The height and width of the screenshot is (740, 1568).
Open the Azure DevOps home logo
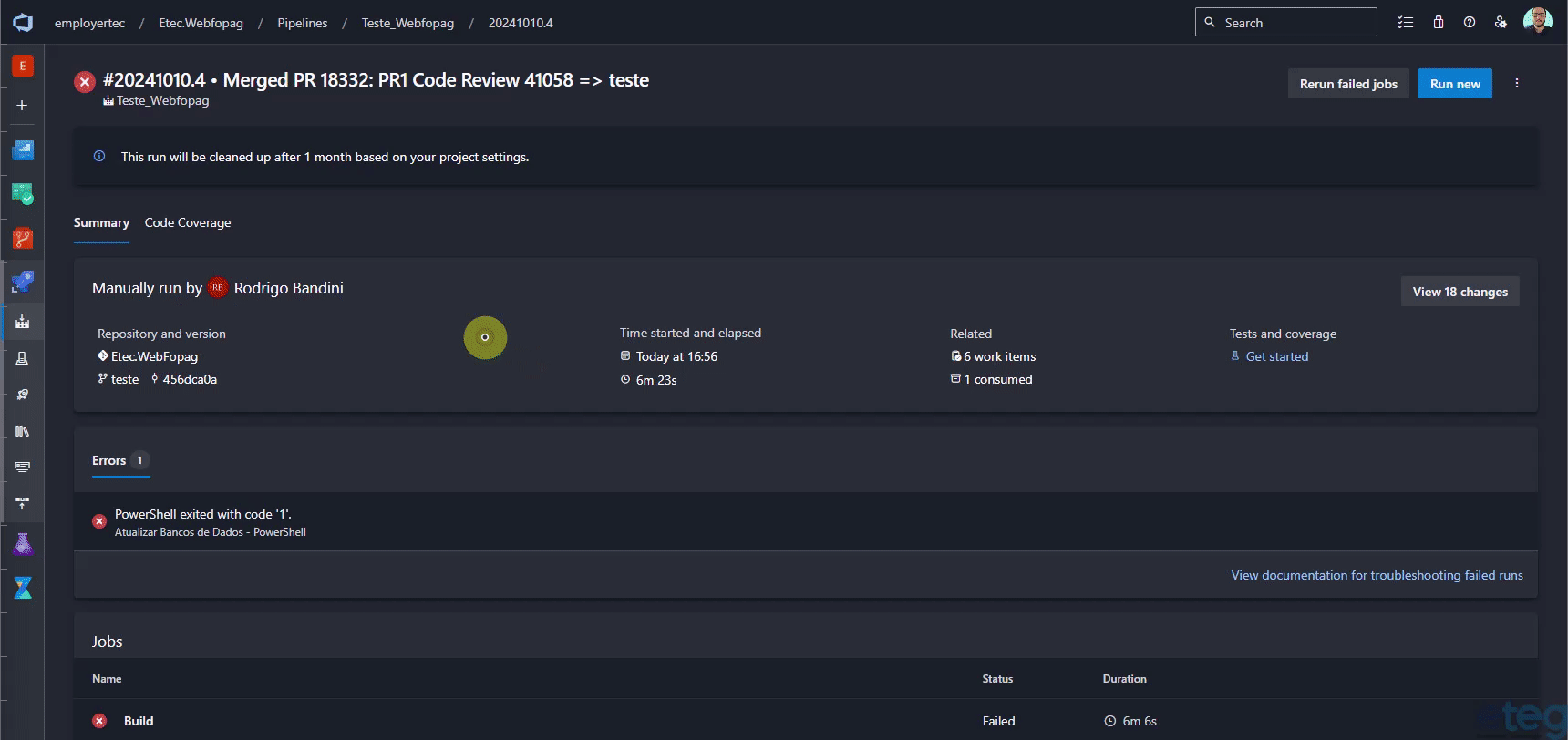click(x=23, y=23)
